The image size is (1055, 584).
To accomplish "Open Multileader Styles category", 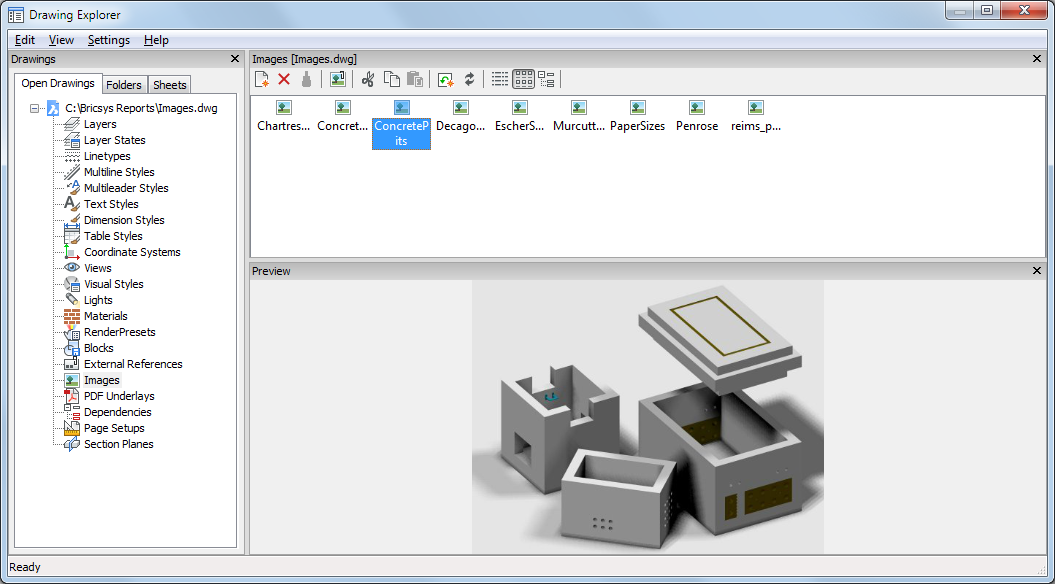I will [126, 188].
